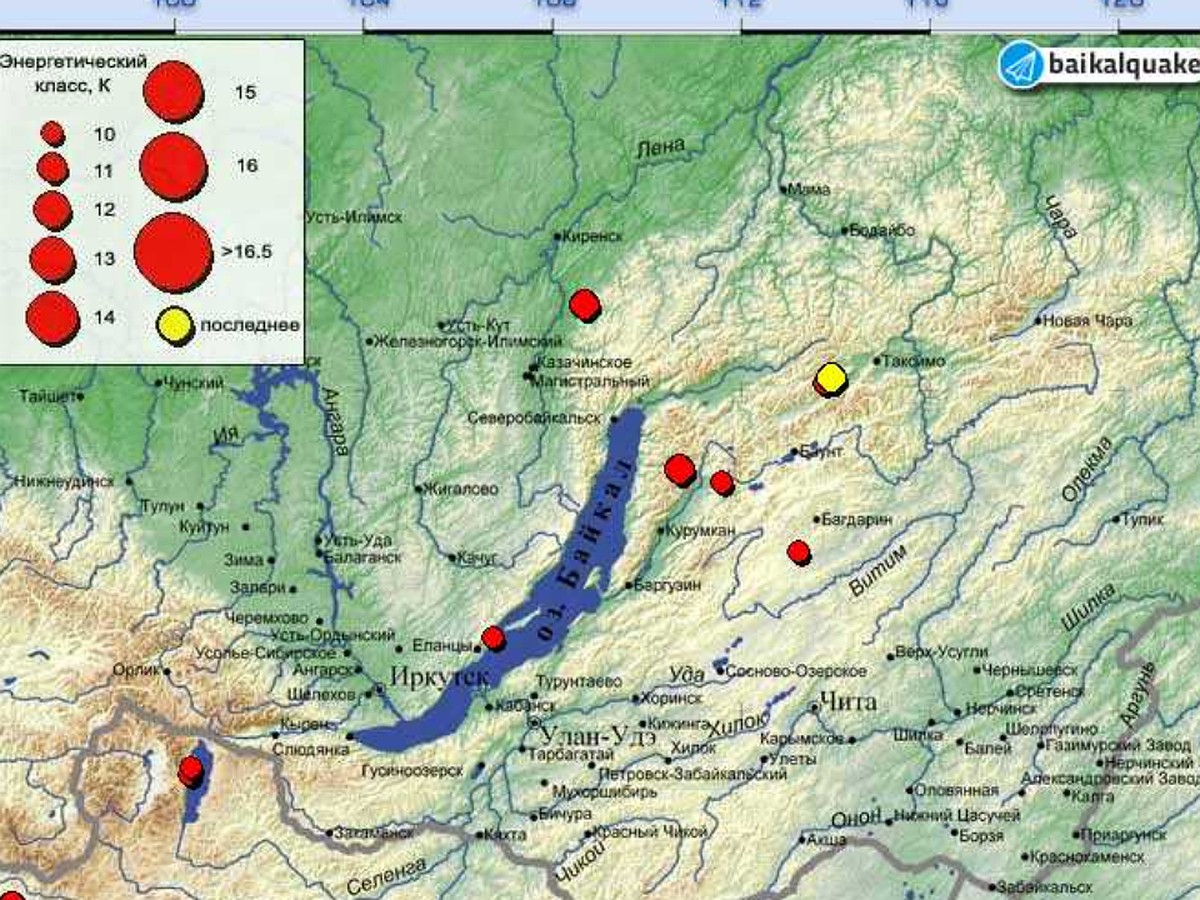Select the red marker on the lake west of Закаменск
This screenshot has width=1200, height=900.
click(x=190, y=772)
